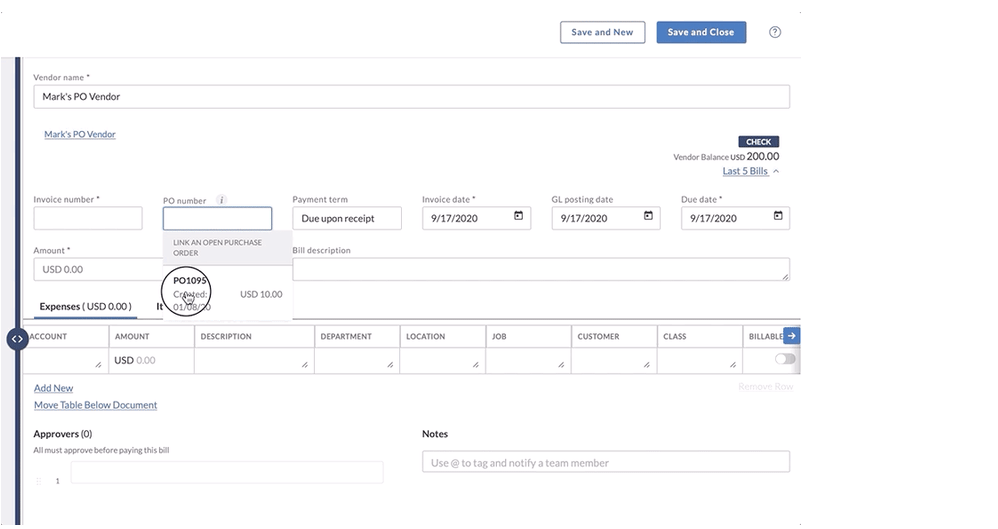This screenshot has width=998, height=529.
Task: Open Mark's PO Vendor link
Action: [x=80, y=134]
